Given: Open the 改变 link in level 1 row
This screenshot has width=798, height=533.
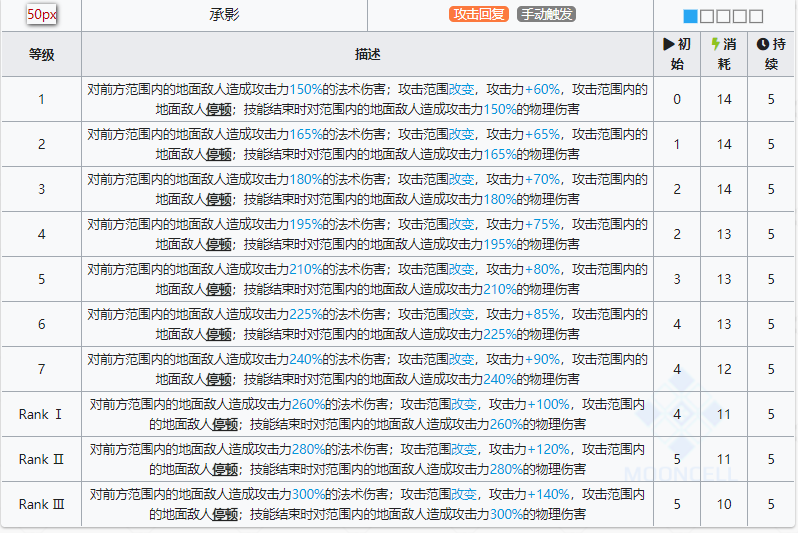Looking at the screenshot, I should (461, 90).
